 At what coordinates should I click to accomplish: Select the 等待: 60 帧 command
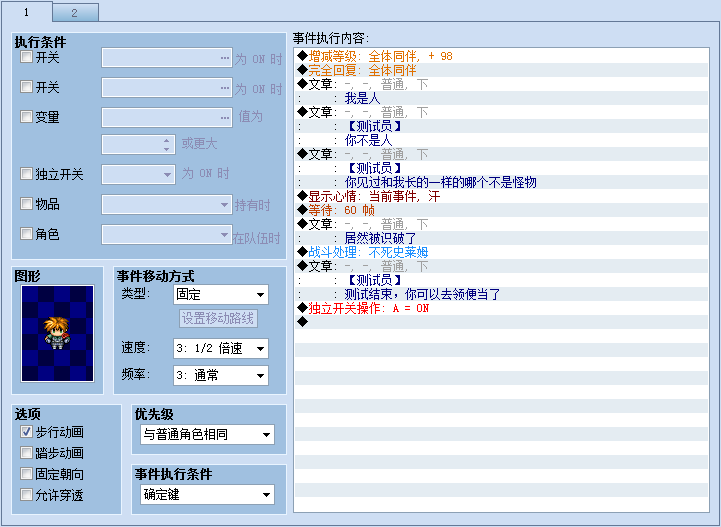tap(501, 210)
